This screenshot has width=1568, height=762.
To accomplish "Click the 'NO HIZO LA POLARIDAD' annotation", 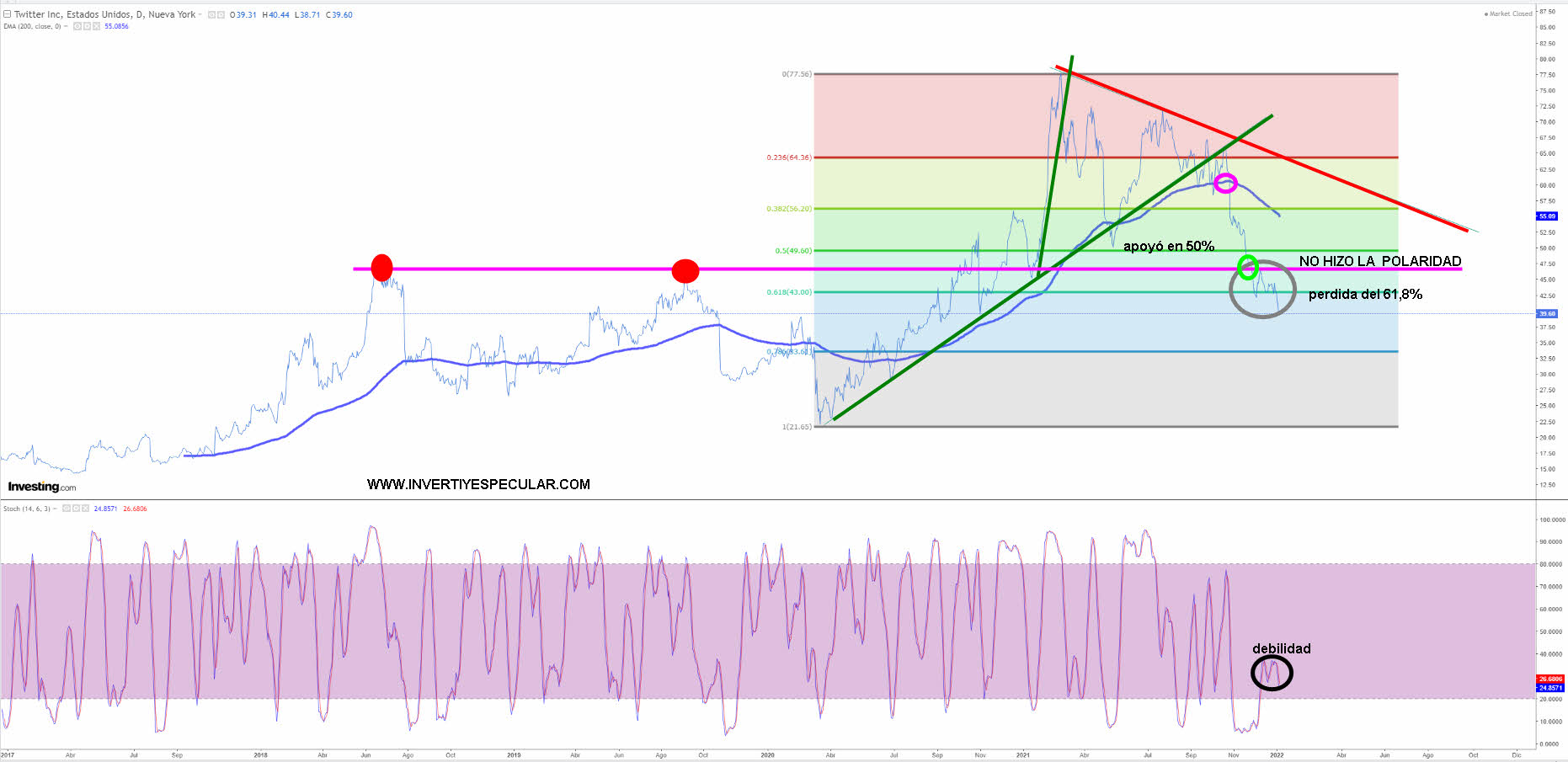I will 1379,261.
